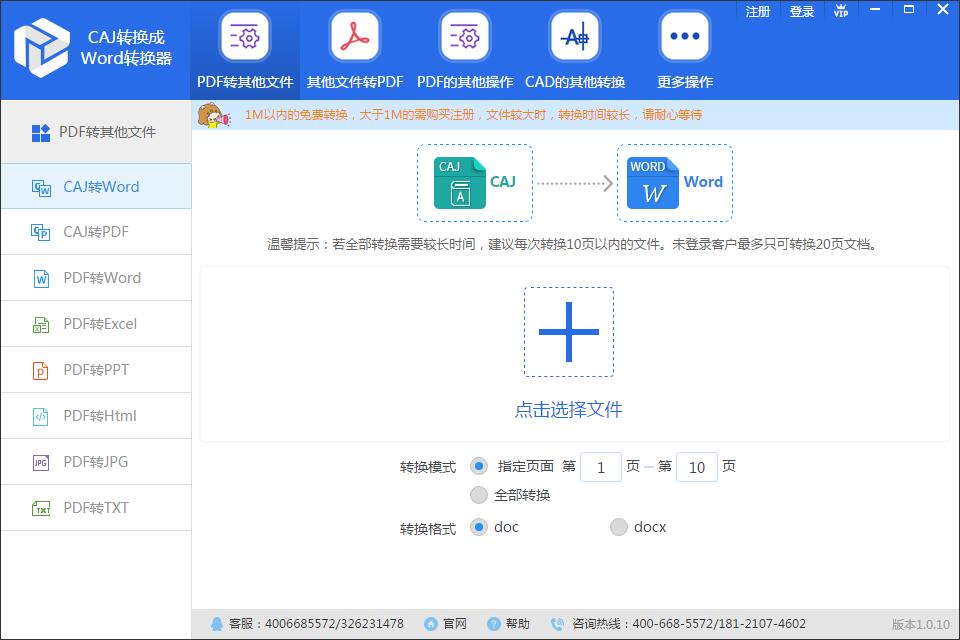Click the VIP icon in the title bar
Screen dimensions: 960x640
[842, 11]
